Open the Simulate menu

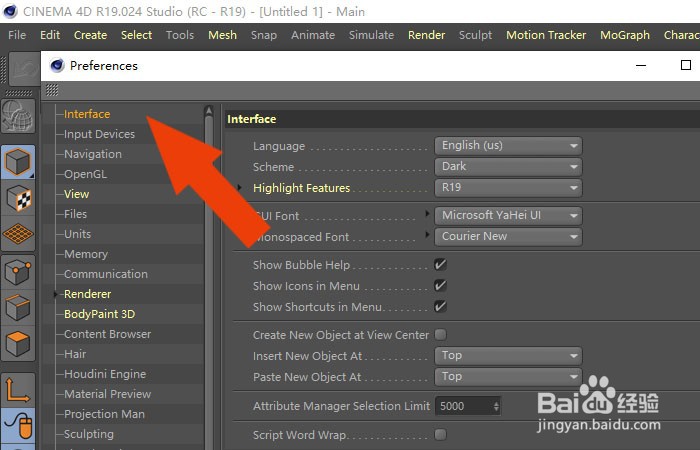[x=371, y=35]
